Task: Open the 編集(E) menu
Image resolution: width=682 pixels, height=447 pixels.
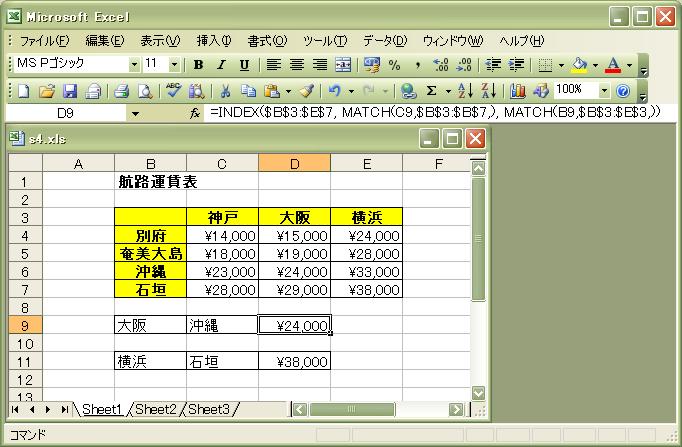Action: (105, 41)
